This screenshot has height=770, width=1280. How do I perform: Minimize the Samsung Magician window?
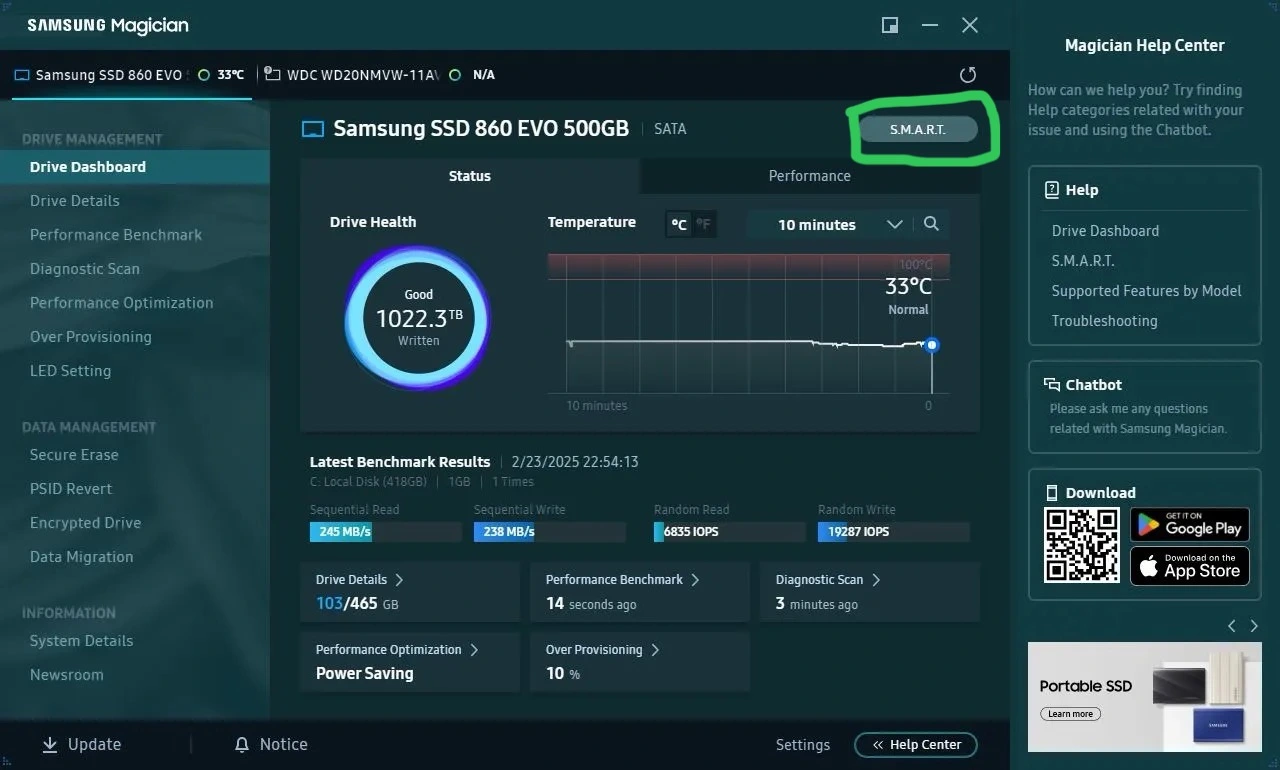(x=930, y=25)
